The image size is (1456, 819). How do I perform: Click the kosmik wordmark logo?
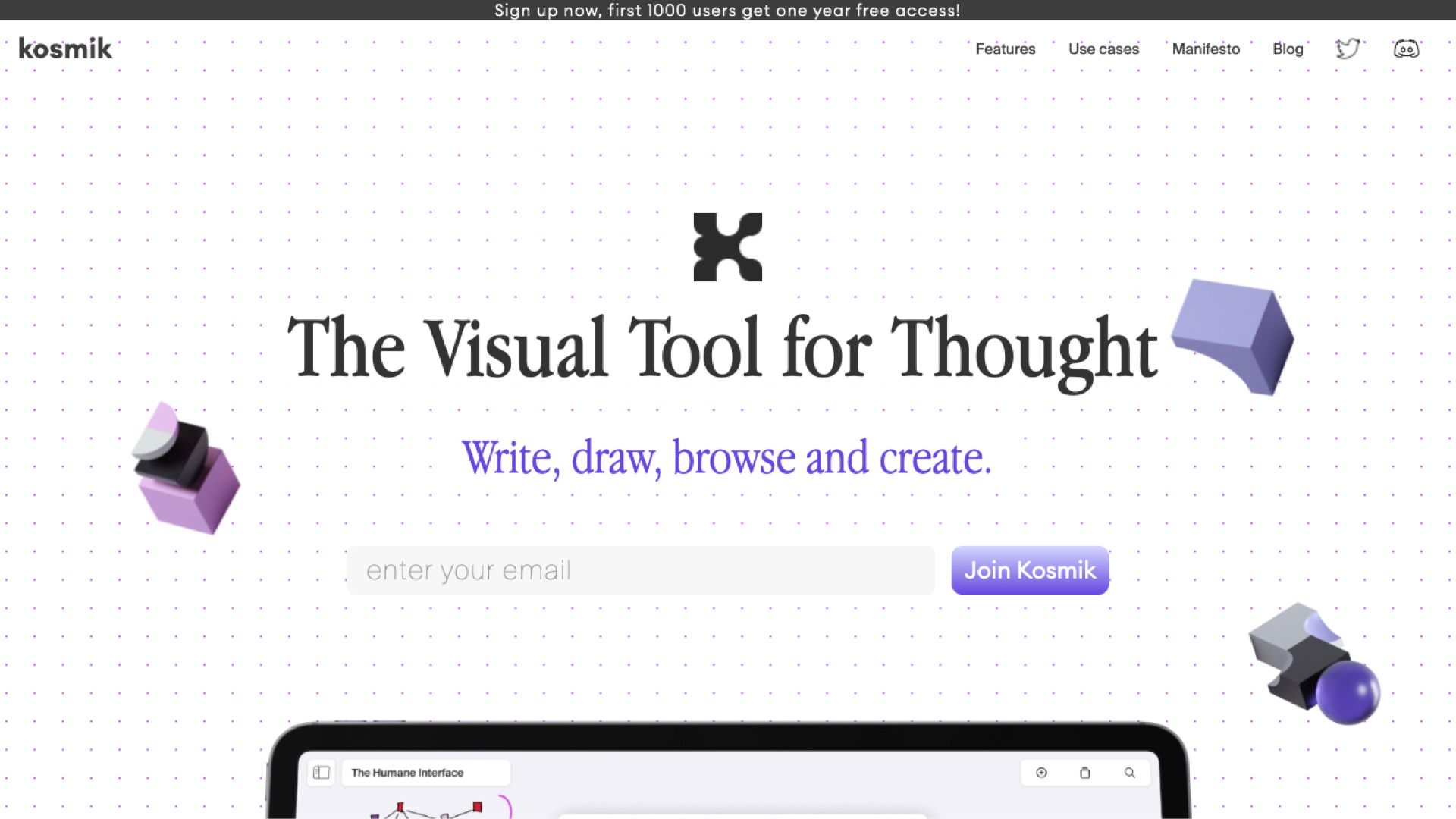[x=65, y=49]
